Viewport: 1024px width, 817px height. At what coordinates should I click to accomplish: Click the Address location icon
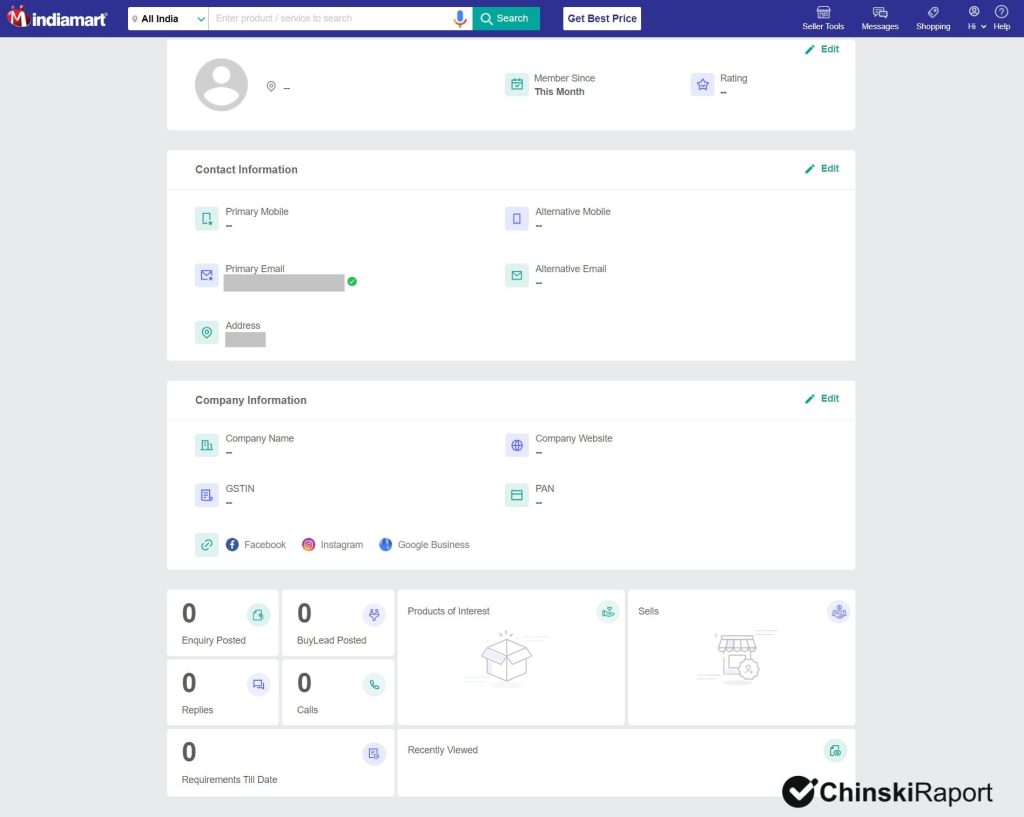pyautogui.click(x=206, y=332)
